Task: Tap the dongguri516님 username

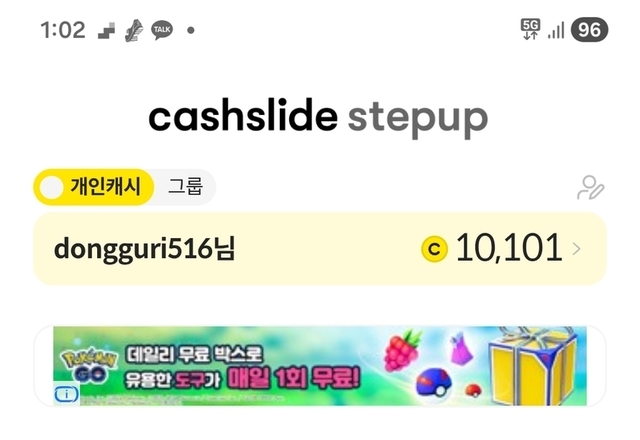Action: [144, 249]
